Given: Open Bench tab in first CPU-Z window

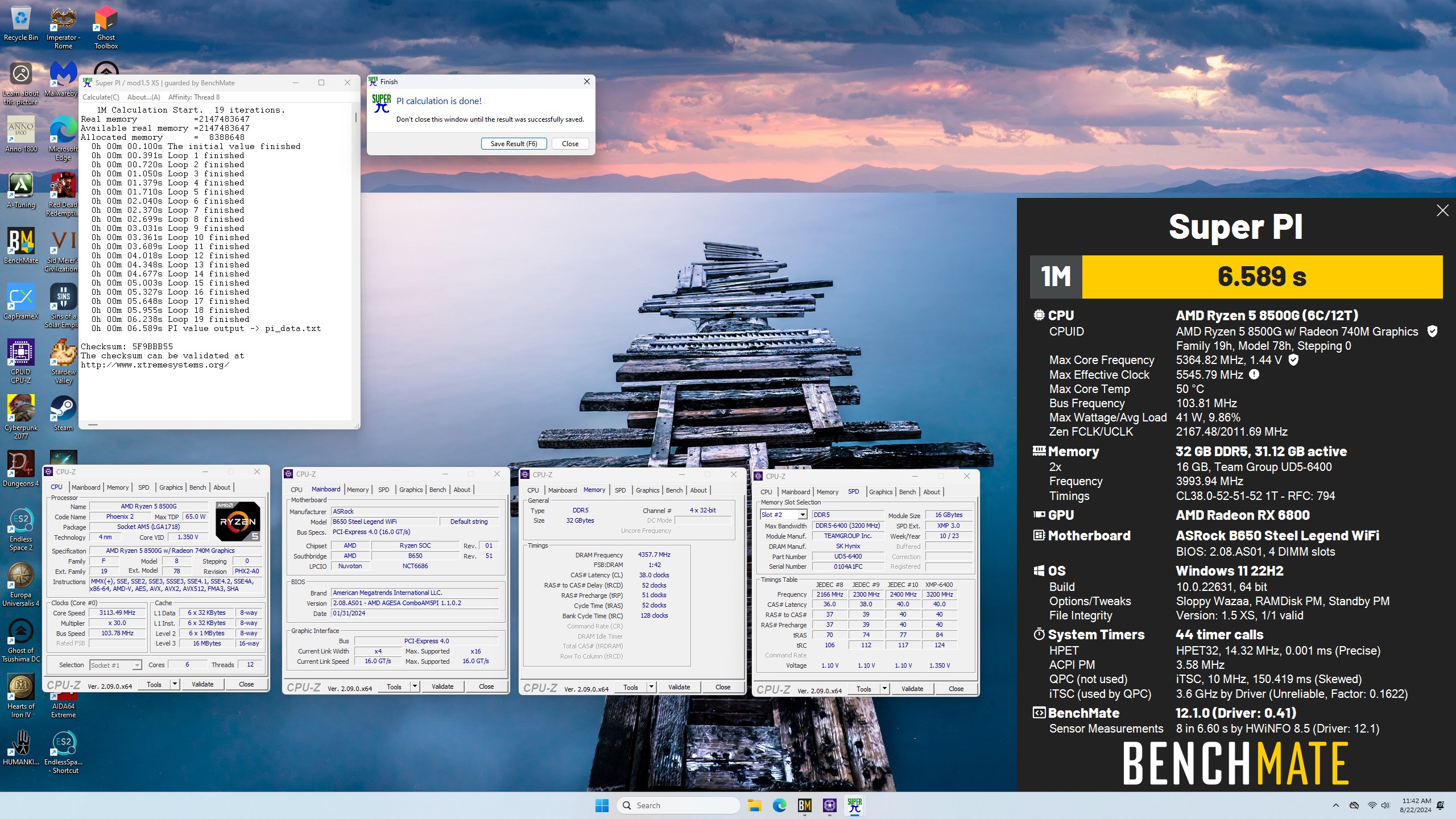Looking at the screenshot, I should click(197, 487).
